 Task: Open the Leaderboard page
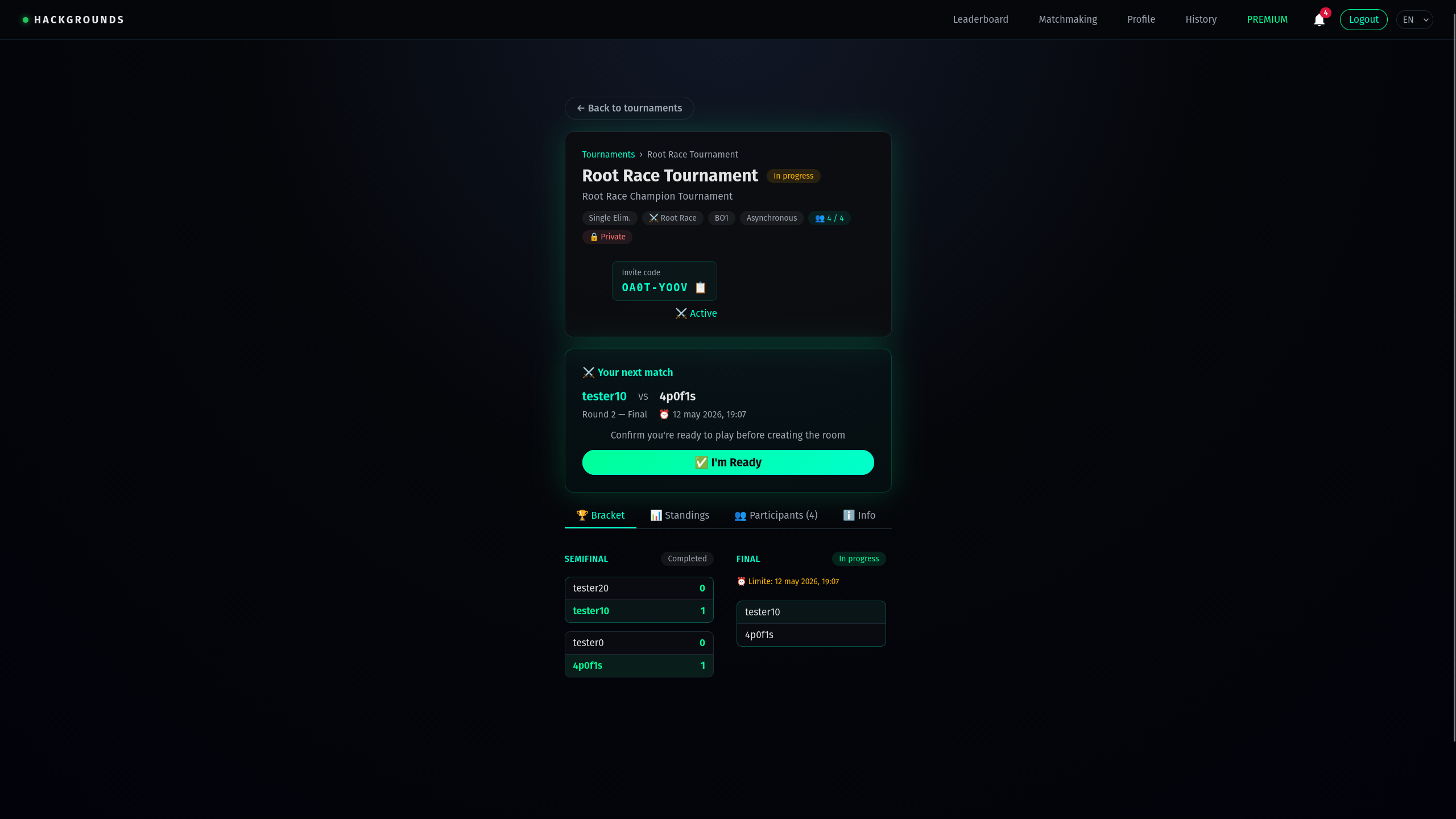pyautogui.click(x=981, y=19)
